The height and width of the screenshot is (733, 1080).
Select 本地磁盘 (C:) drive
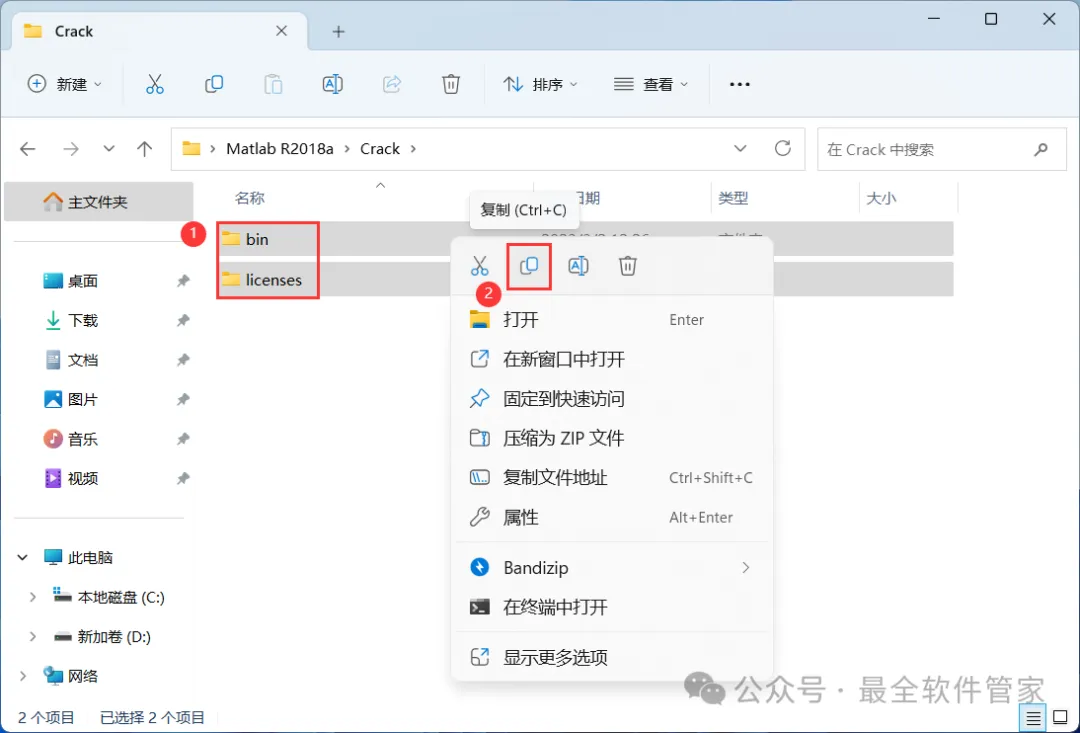tap(121, 597)
